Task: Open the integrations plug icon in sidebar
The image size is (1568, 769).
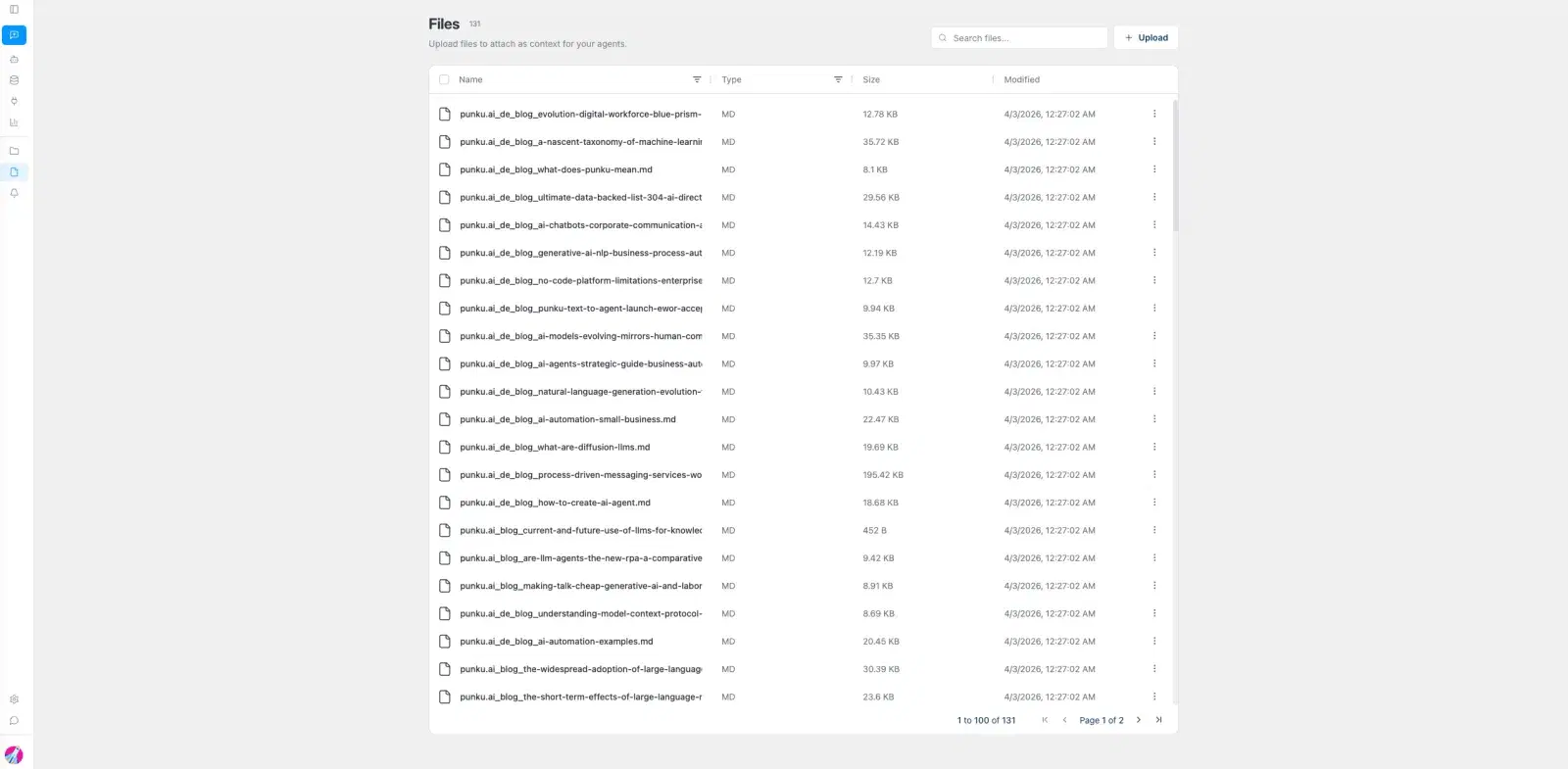Action: [x=14, y=101]
